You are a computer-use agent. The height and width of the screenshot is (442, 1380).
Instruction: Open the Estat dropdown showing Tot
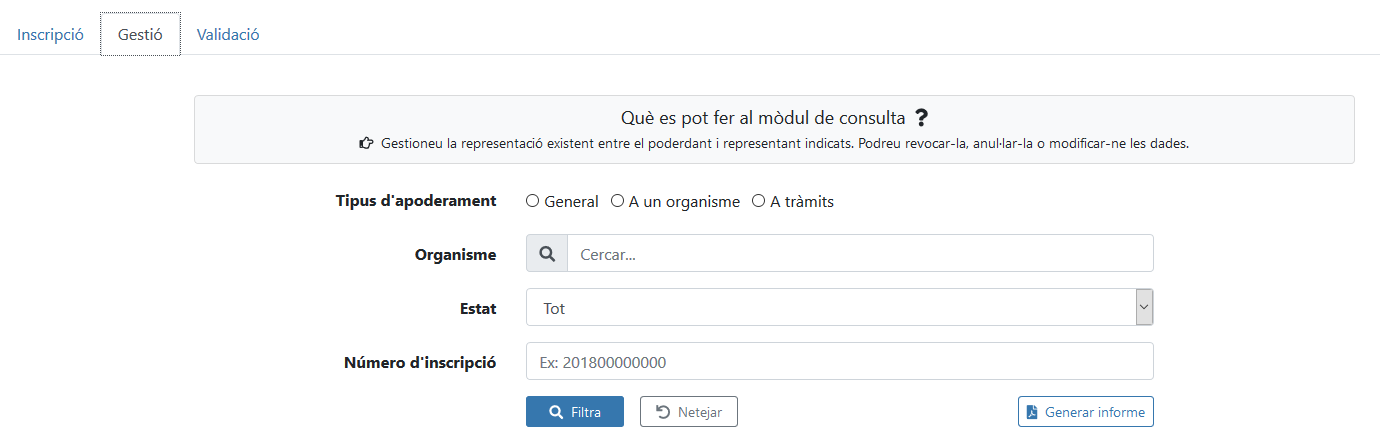[830, 308]
